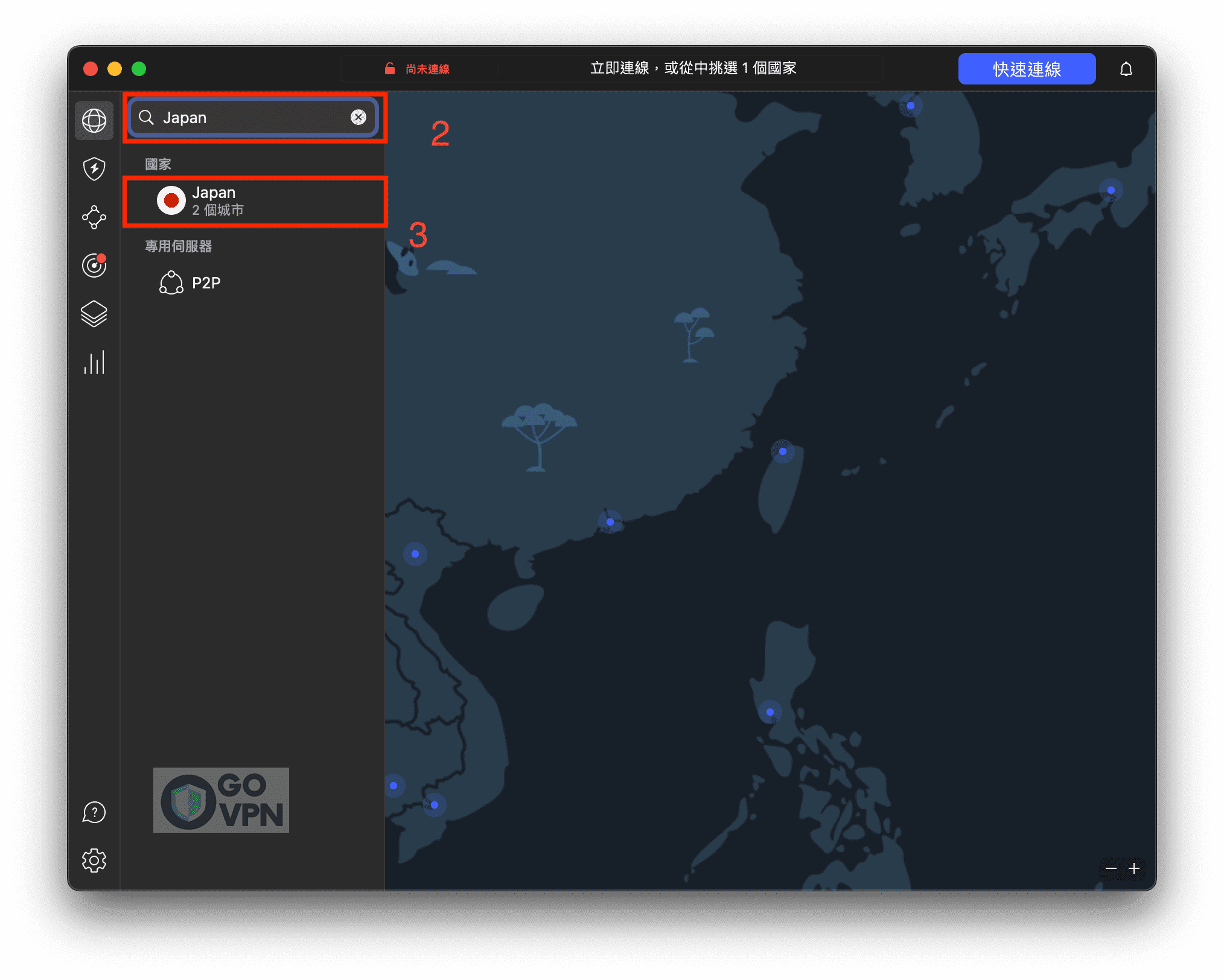Click the search magnifier icon
Image resolution: width=1224 pixels, height=980 pixels.
pos(146,117)
